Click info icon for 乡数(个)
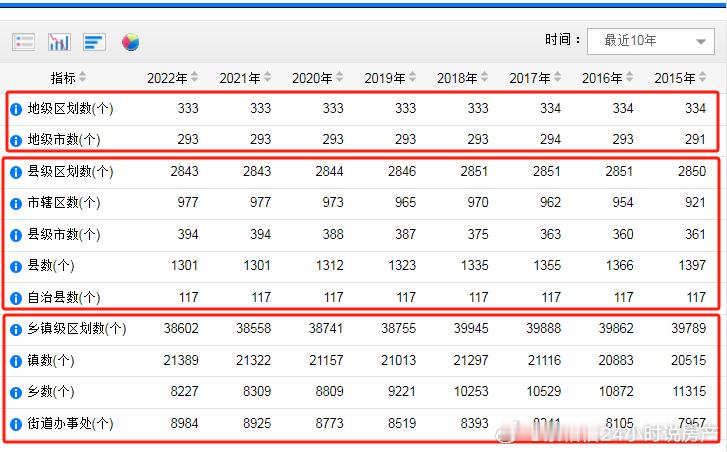Screen dimensions: 727x452 tap(16, 393)
